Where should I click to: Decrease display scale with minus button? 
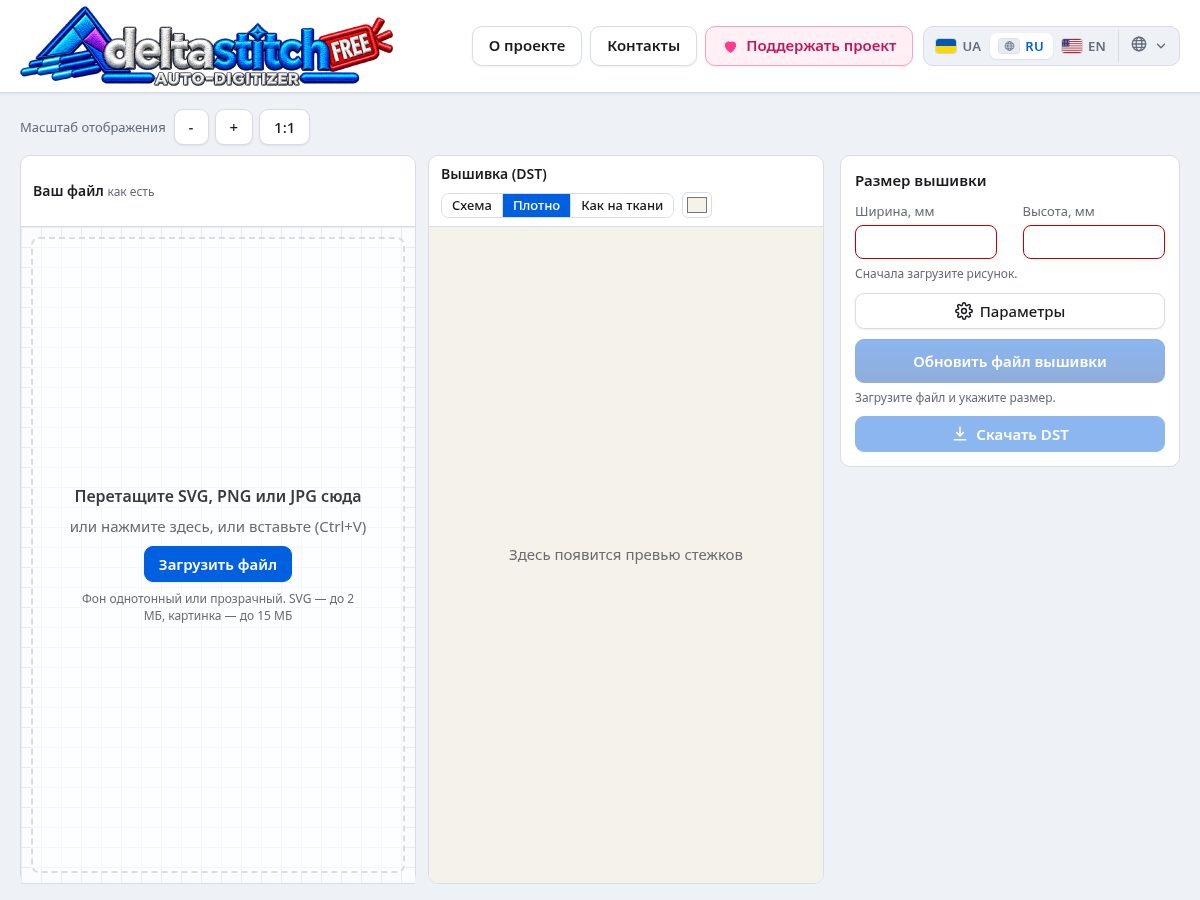191,128
